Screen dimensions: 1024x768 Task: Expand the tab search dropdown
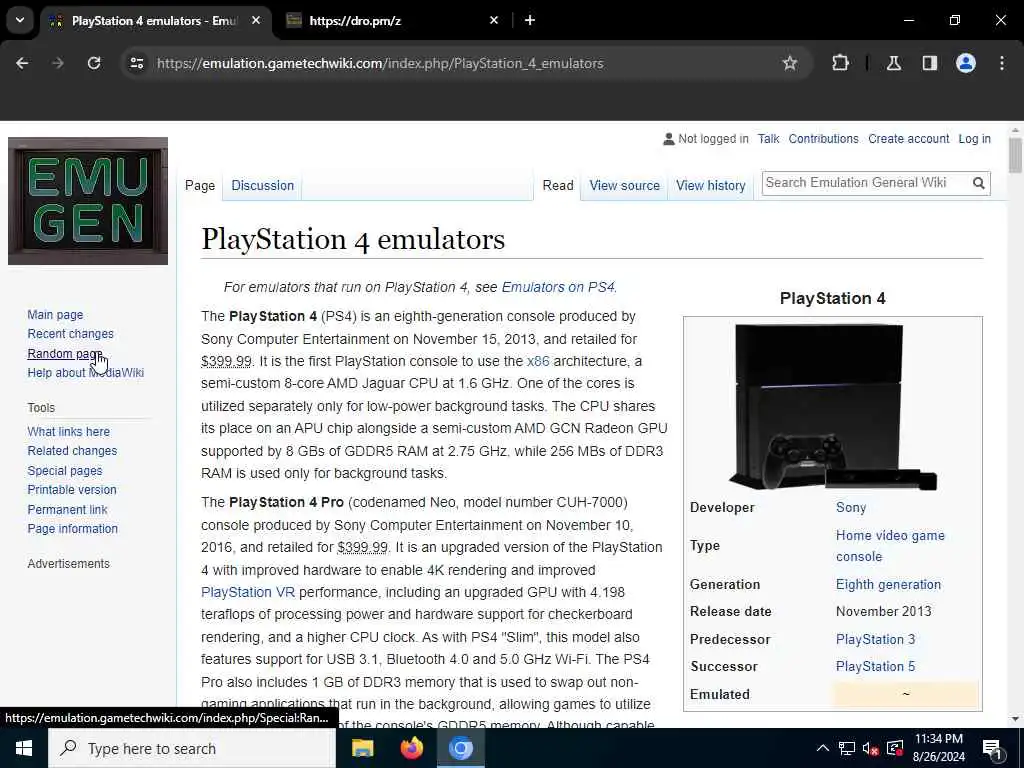[20, 20]
